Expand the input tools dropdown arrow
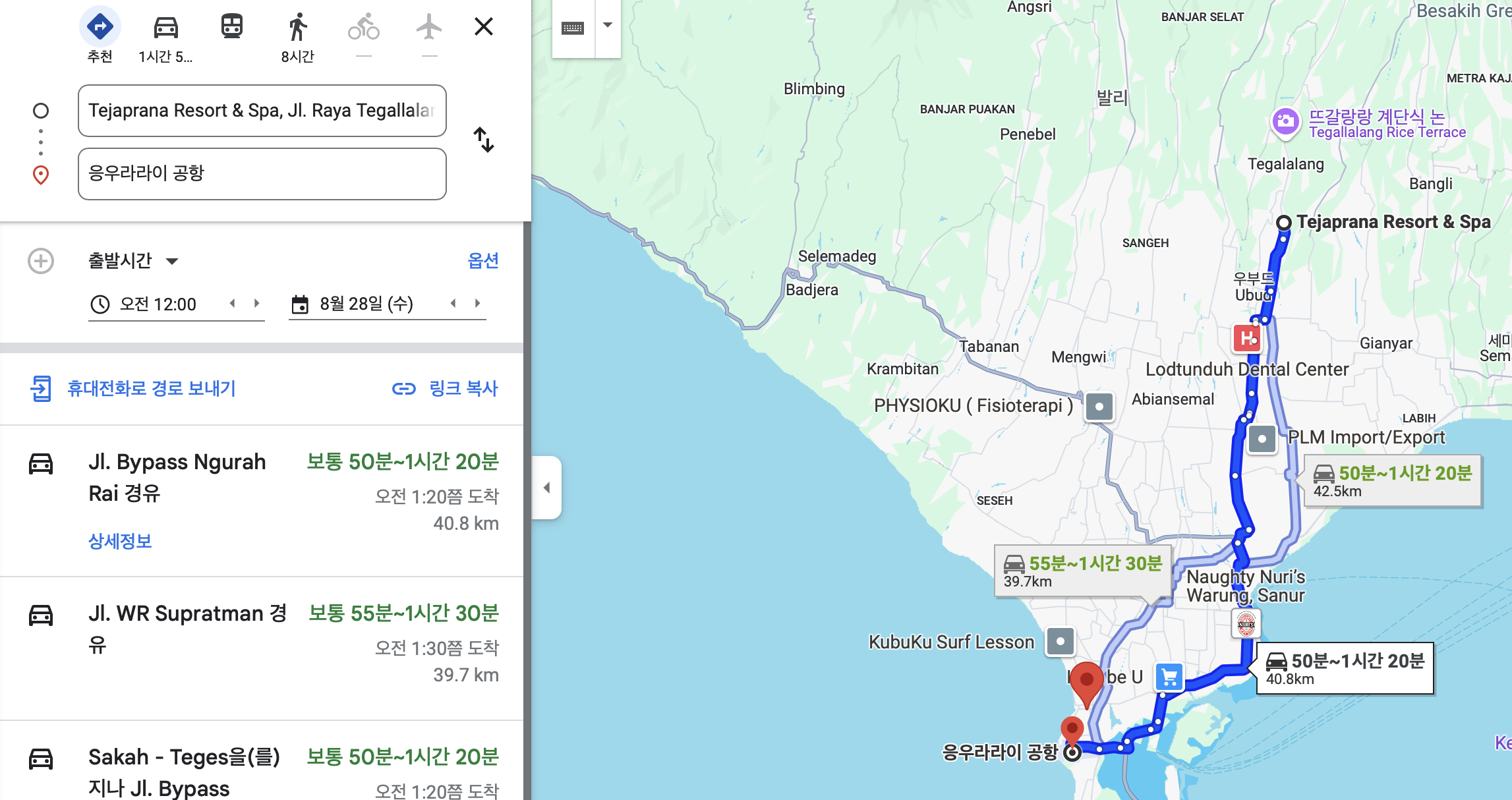The image size is (1512, 800). click(x=608, y=25)
